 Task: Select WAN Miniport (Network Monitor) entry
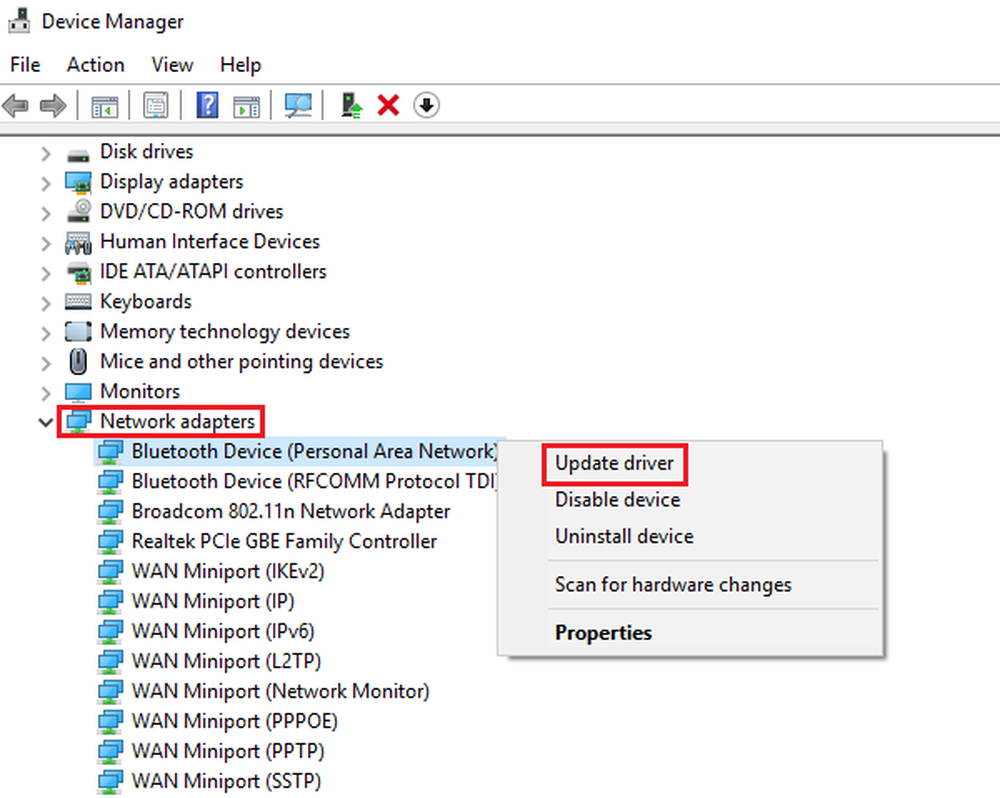coord(281,691)
